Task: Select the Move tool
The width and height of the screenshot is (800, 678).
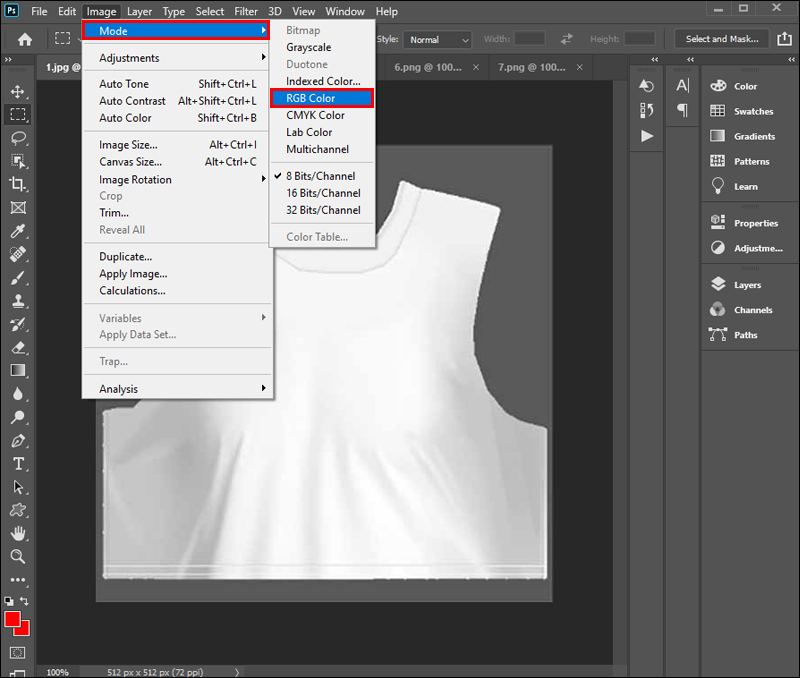Action: click(18, 91)
